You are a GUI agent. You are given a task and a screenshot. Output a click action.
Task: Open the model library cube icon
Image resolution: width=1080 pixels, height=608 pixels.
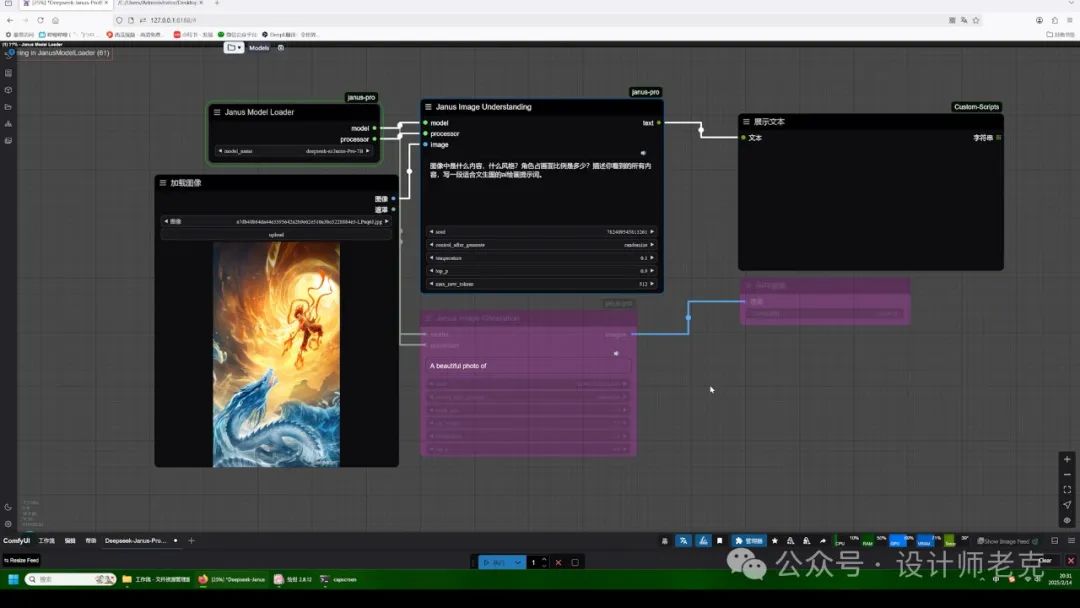point(8,90)
